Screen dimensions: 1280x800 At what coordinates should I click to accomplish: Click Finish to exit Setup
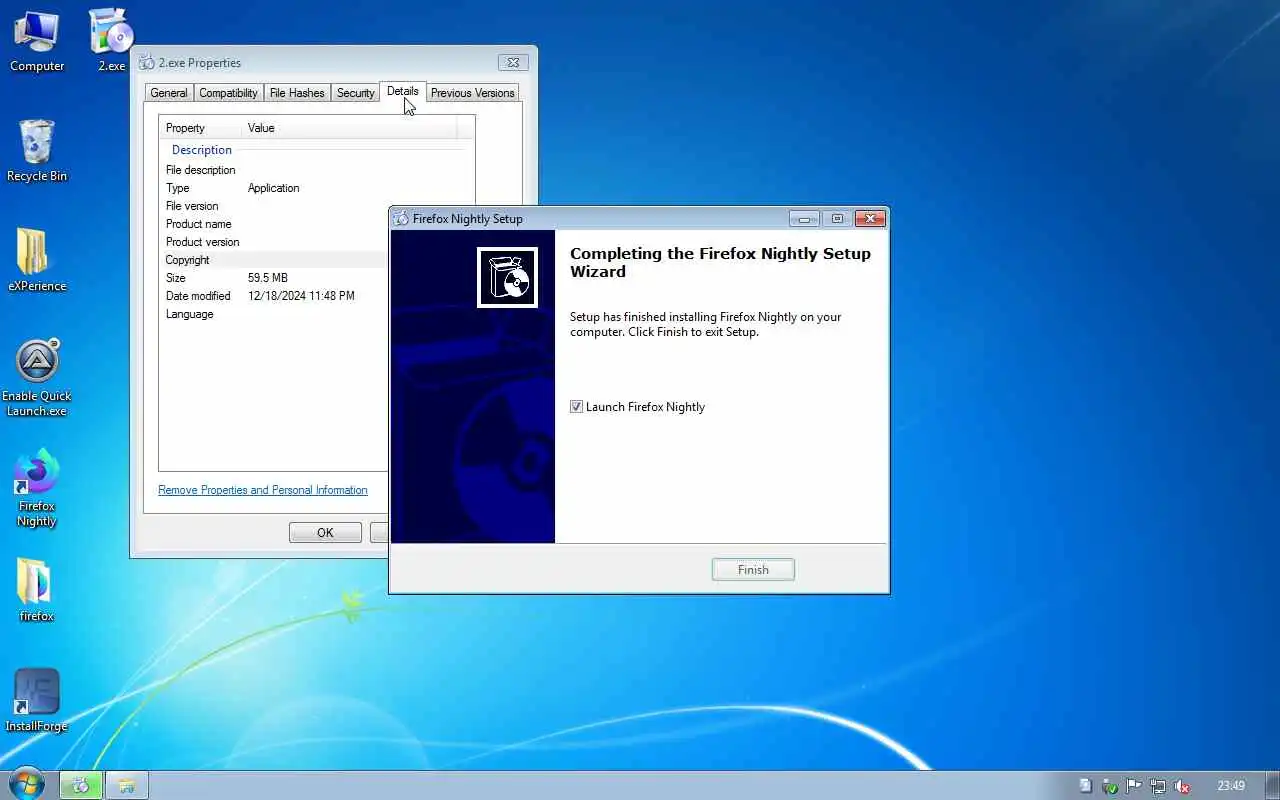pyautogui.click(x=753, y=570)
